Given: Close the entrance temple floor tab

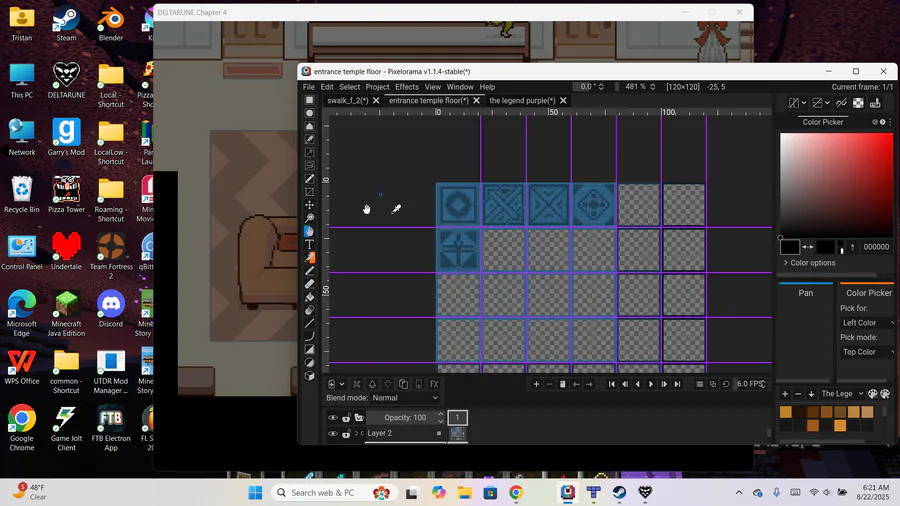Looking at the screenshot, I should (476, 100).
